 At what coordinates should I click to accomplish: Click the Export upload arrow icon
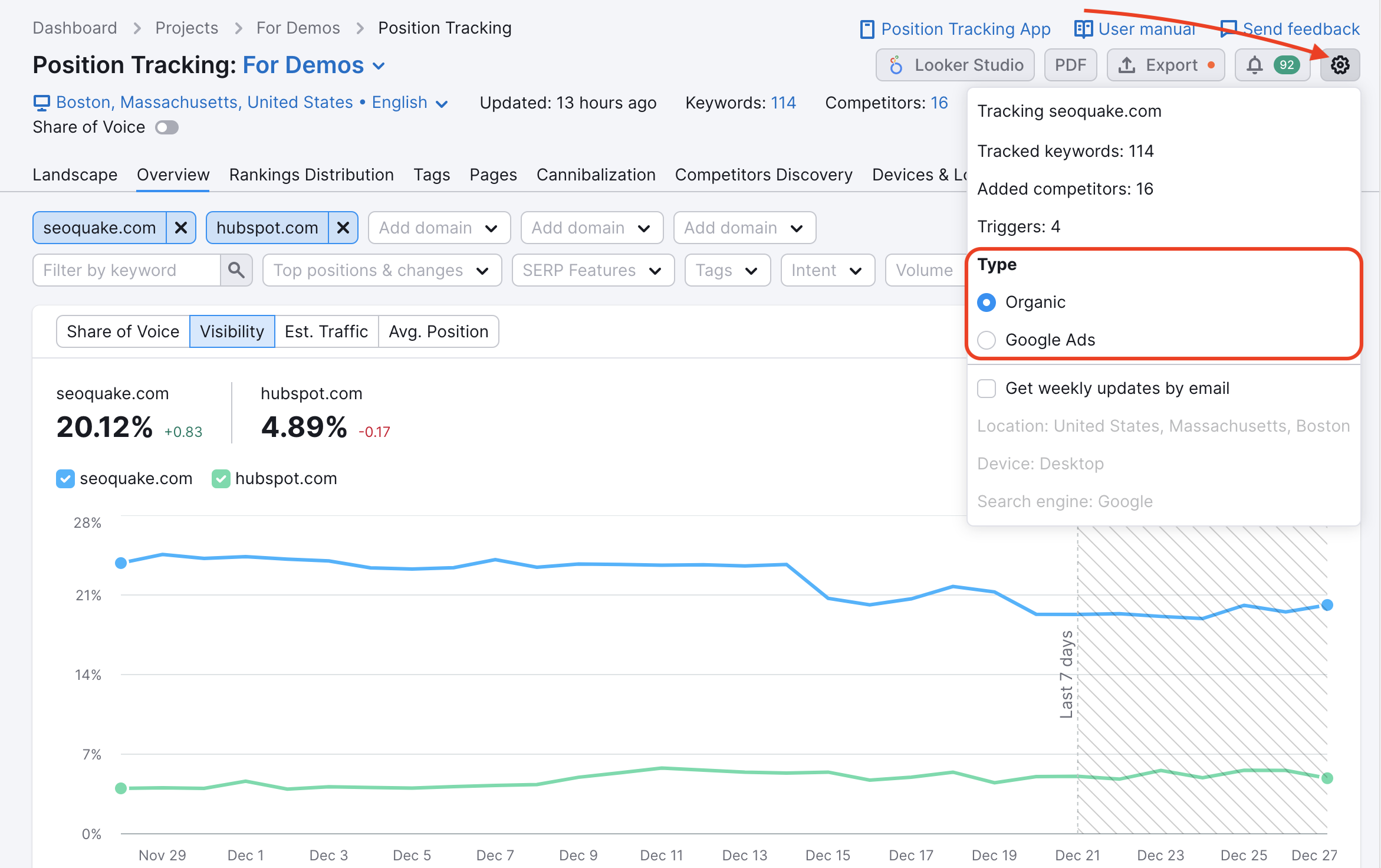point(1127,65)
